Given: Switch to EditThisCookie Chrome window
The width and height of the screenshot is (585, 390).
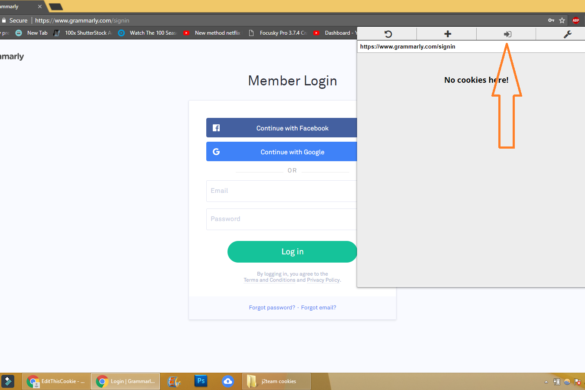Looking at the screenshot, I should 56,381.
